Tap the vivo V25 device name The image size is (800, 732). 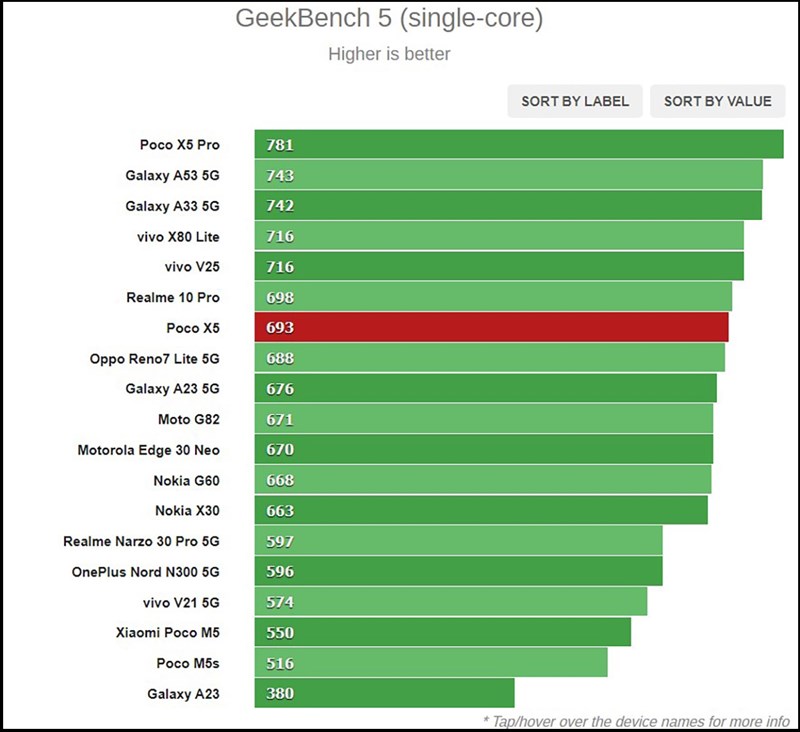click(192, 267)
